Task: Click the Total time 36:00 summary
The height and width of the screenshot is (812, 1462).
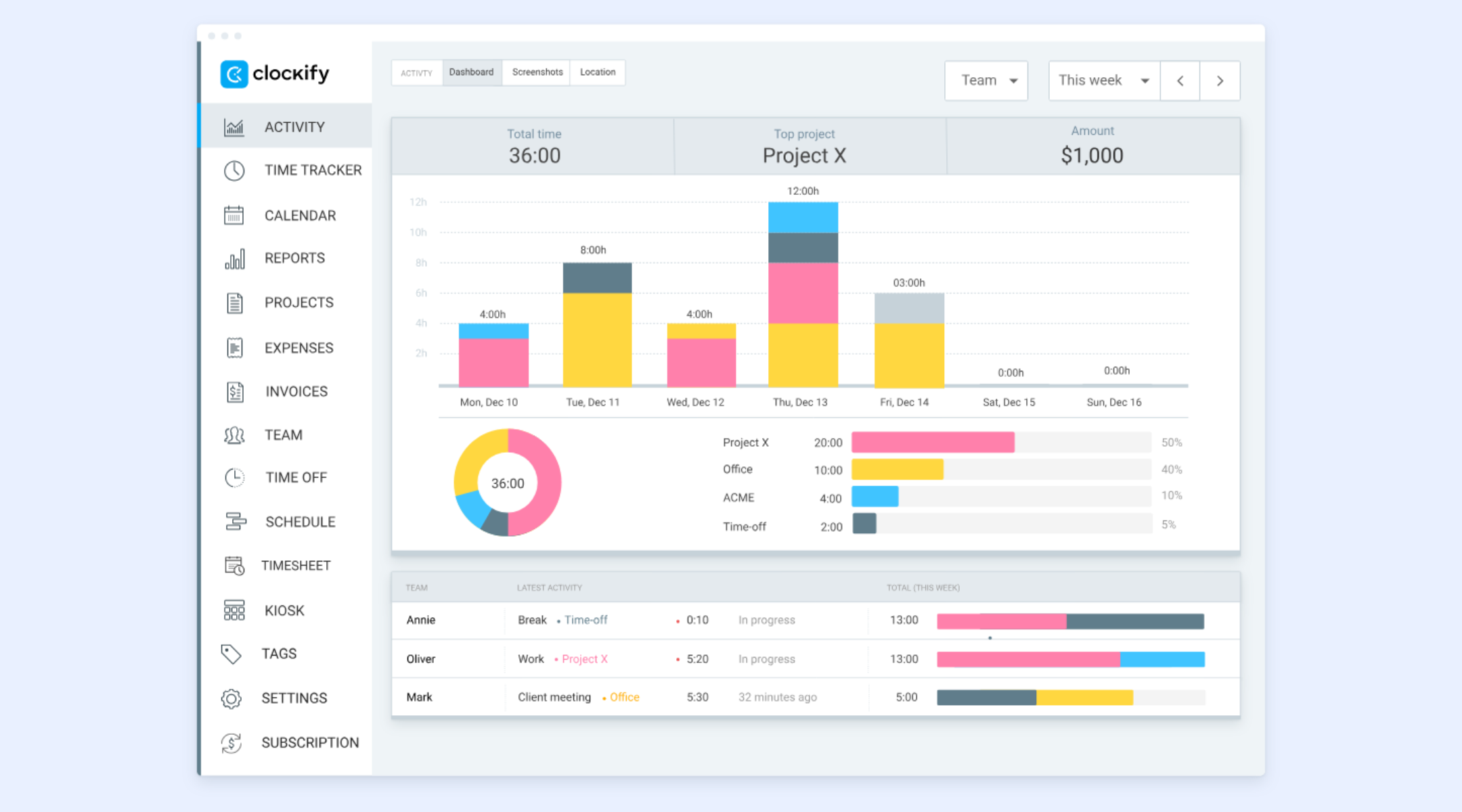Action: coord(534,147)
